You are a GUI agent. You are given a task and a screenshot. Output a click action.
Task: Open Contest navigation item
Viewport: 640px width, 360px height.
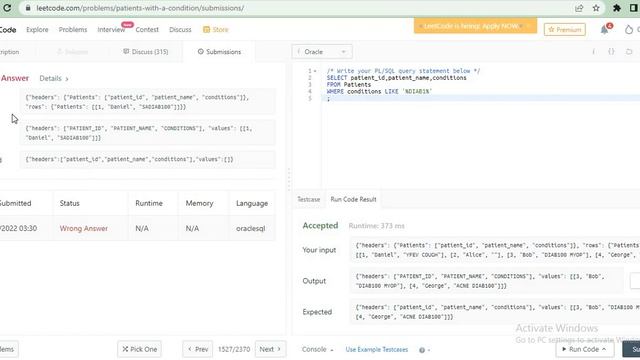point(147,29)
